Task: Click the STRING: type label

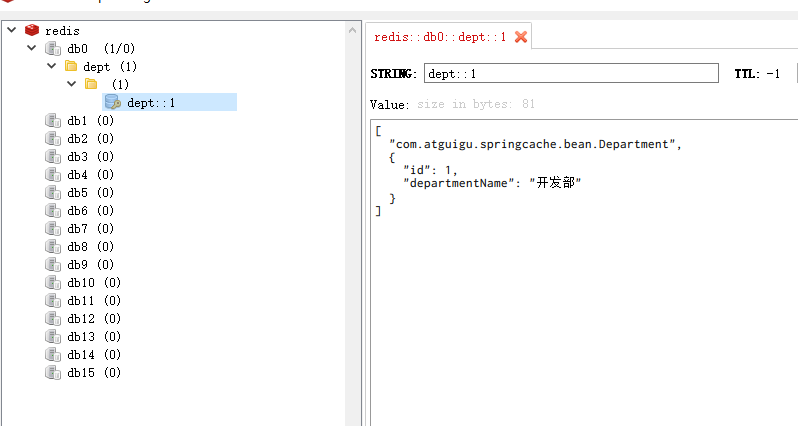Action: (393, 74)
